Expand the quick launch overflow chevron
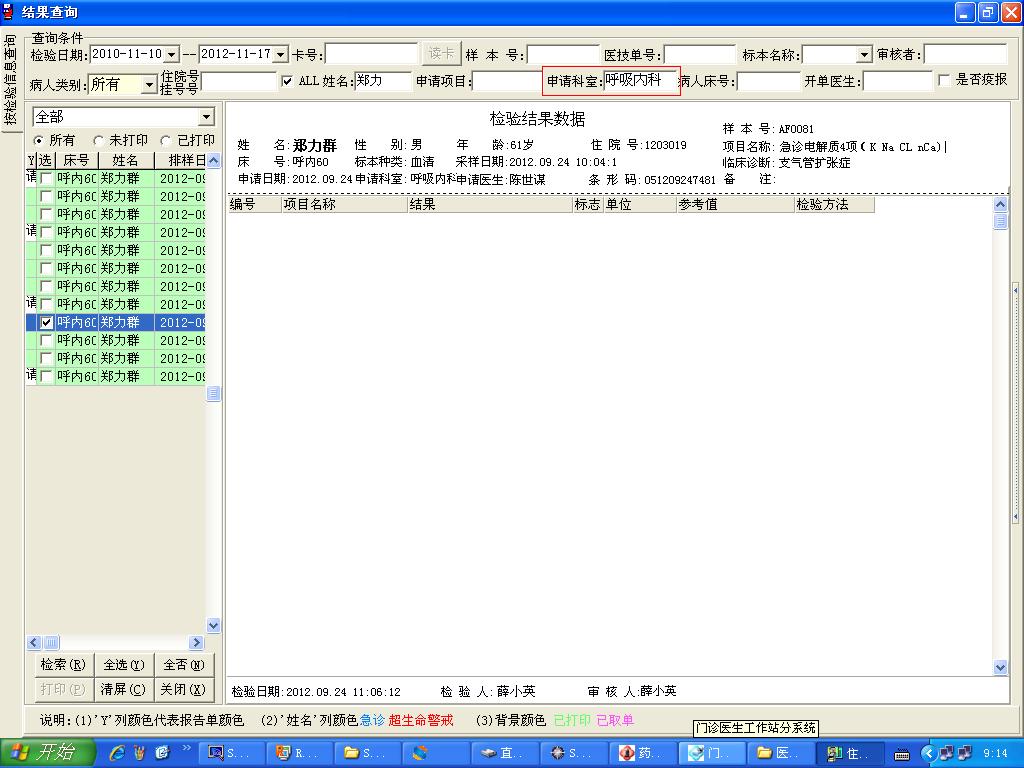Viewport: 1024px width, 768px height. point(187,748)
